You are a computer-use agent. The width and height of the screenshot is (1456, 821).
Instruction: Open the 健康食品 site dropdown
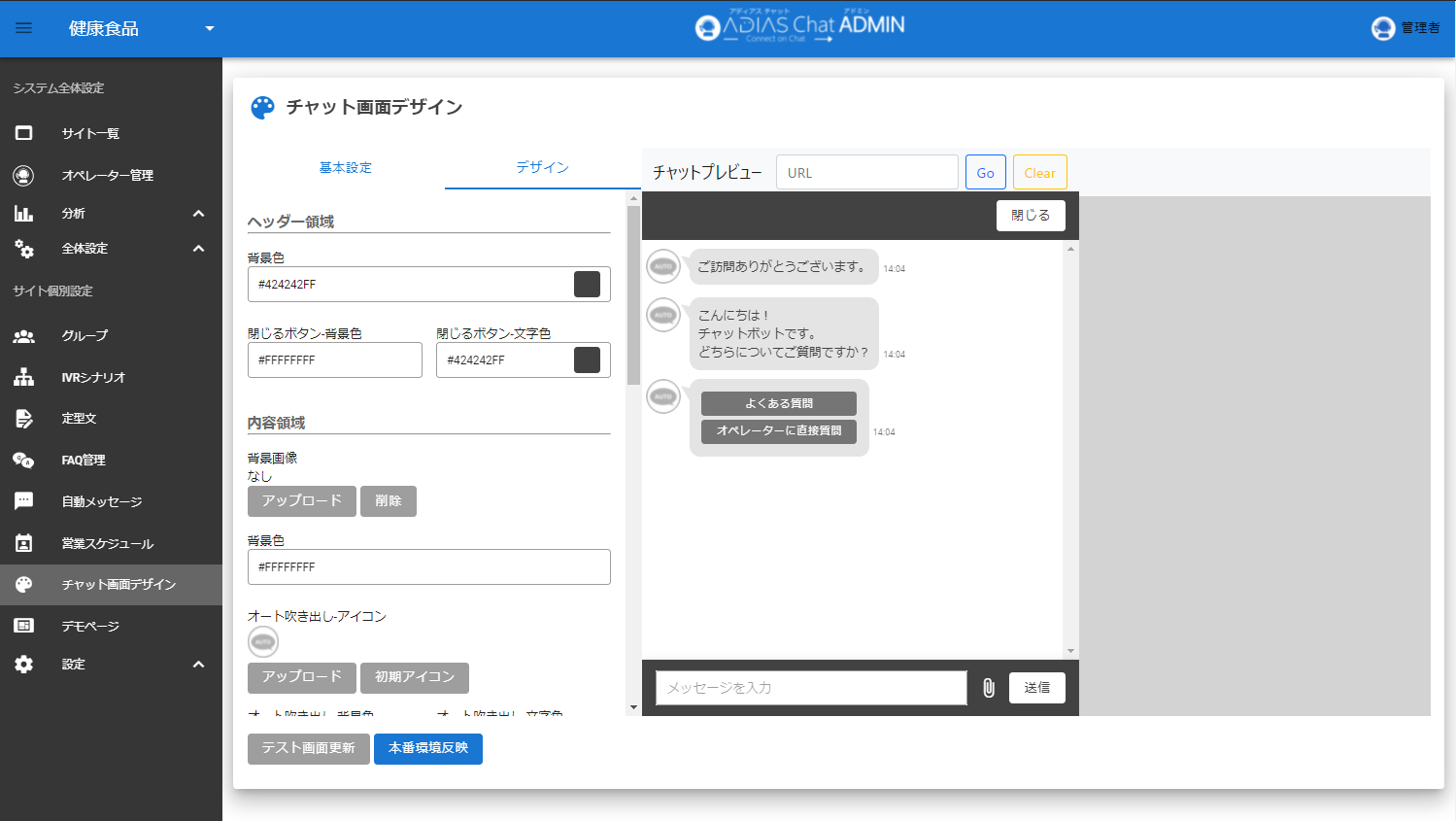click(x=209, y=28)
